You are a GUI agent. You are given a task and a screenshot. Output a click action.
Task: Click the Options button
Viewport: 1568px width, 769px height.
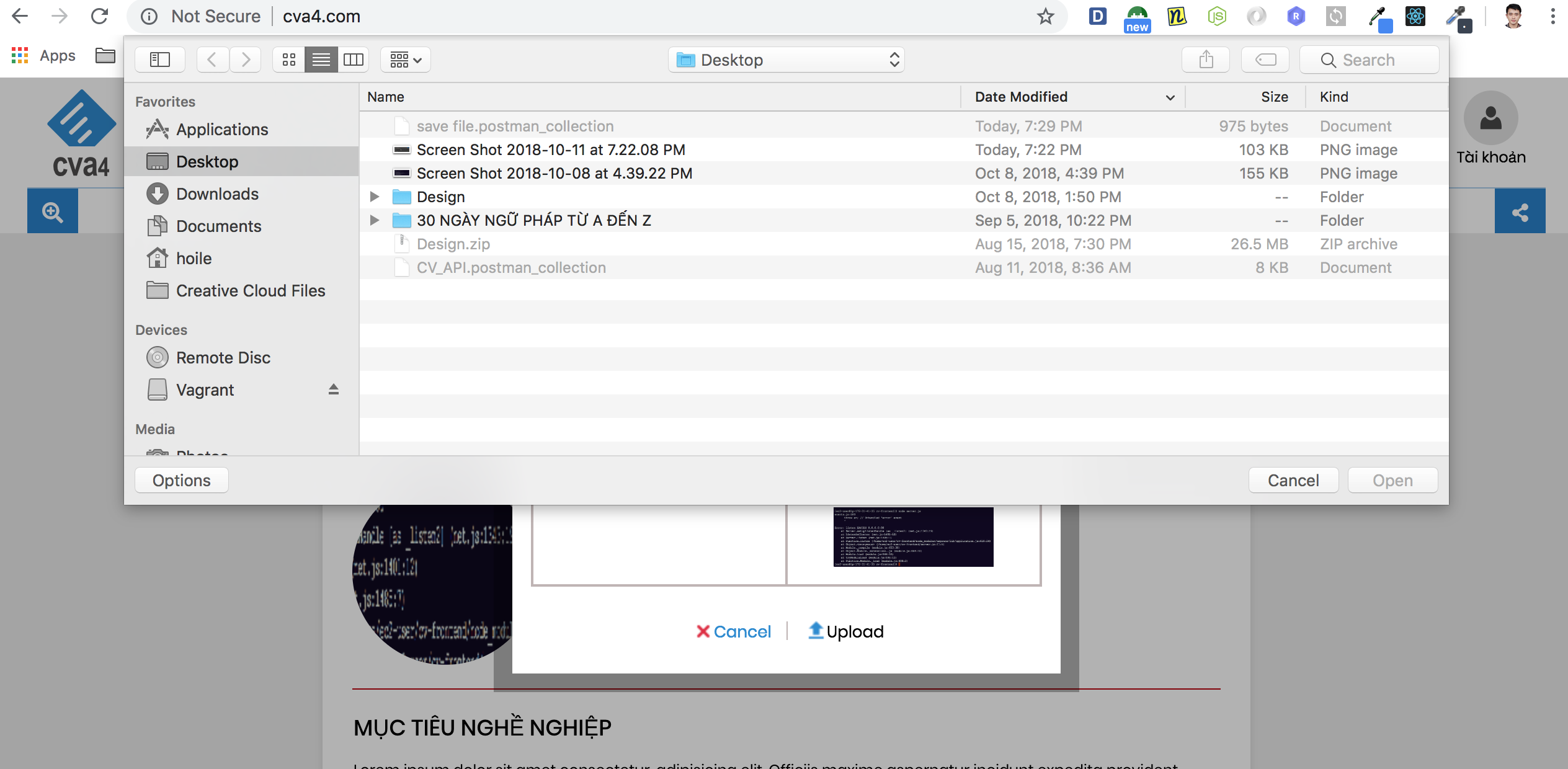click(181, 481)
